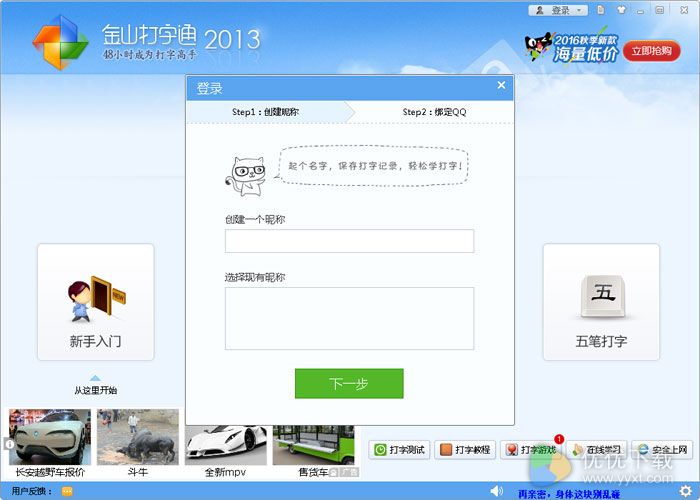The image size is (700, 500).
Task: Click the 创建一个昵称 input field
Action: pos(349,241)
